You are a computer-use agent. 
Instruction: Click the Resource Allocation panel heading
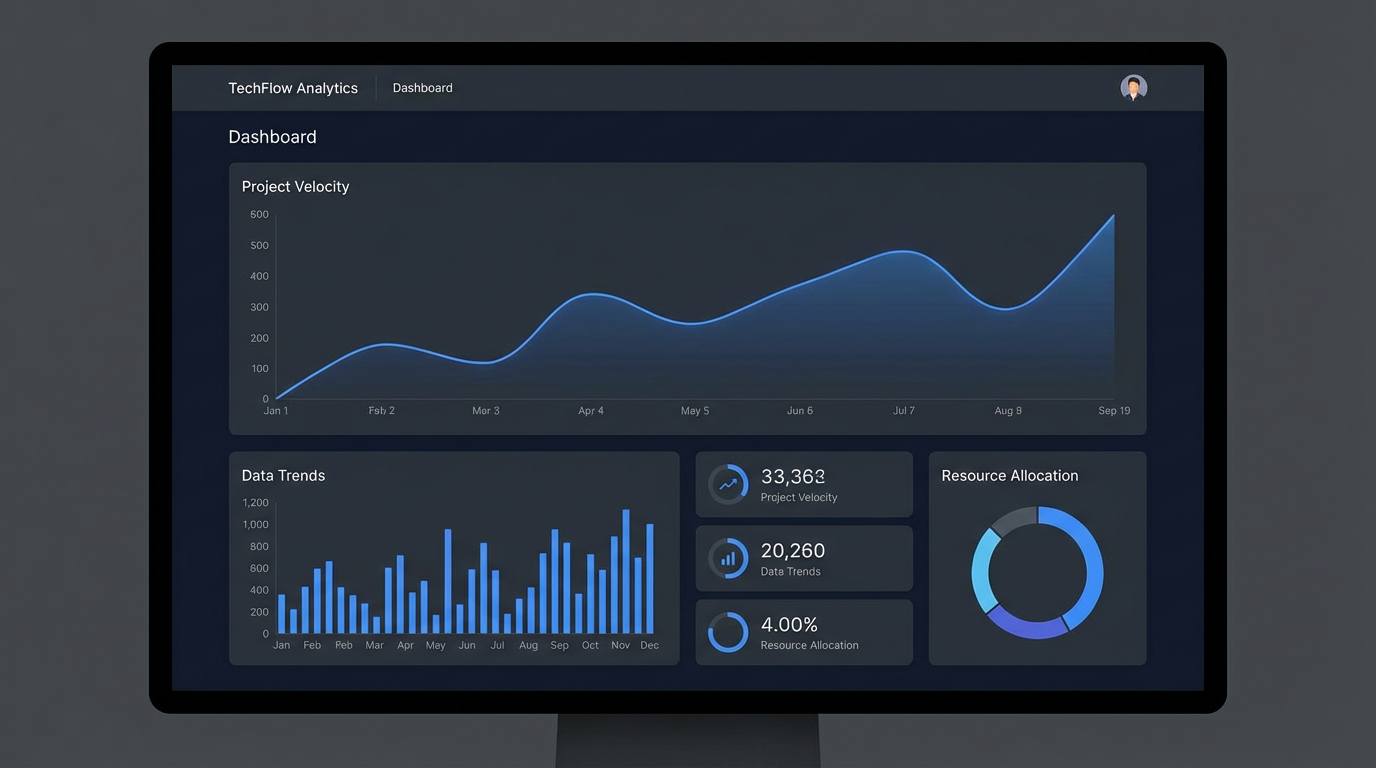click(x=1009, y=476)
